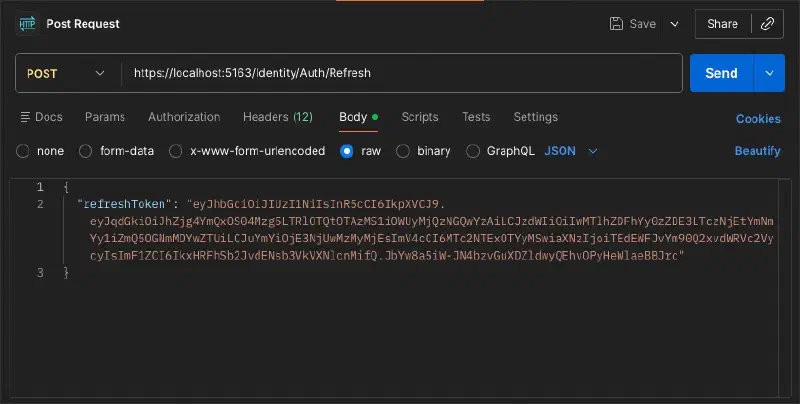Click the Save floppy disk icon

click(616, 24)
